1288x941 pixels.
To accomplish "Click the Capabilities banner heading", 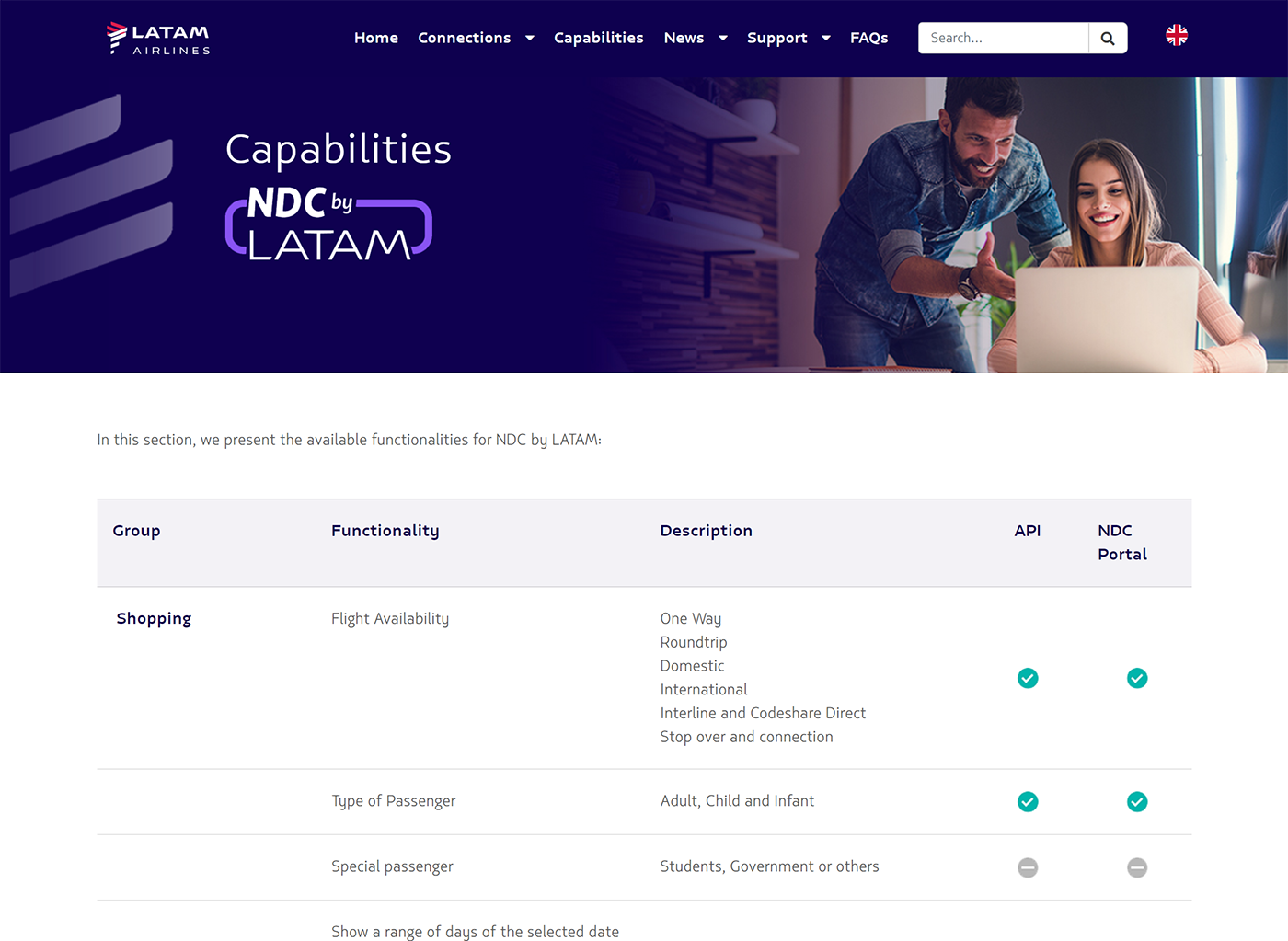I will [339, 149].
